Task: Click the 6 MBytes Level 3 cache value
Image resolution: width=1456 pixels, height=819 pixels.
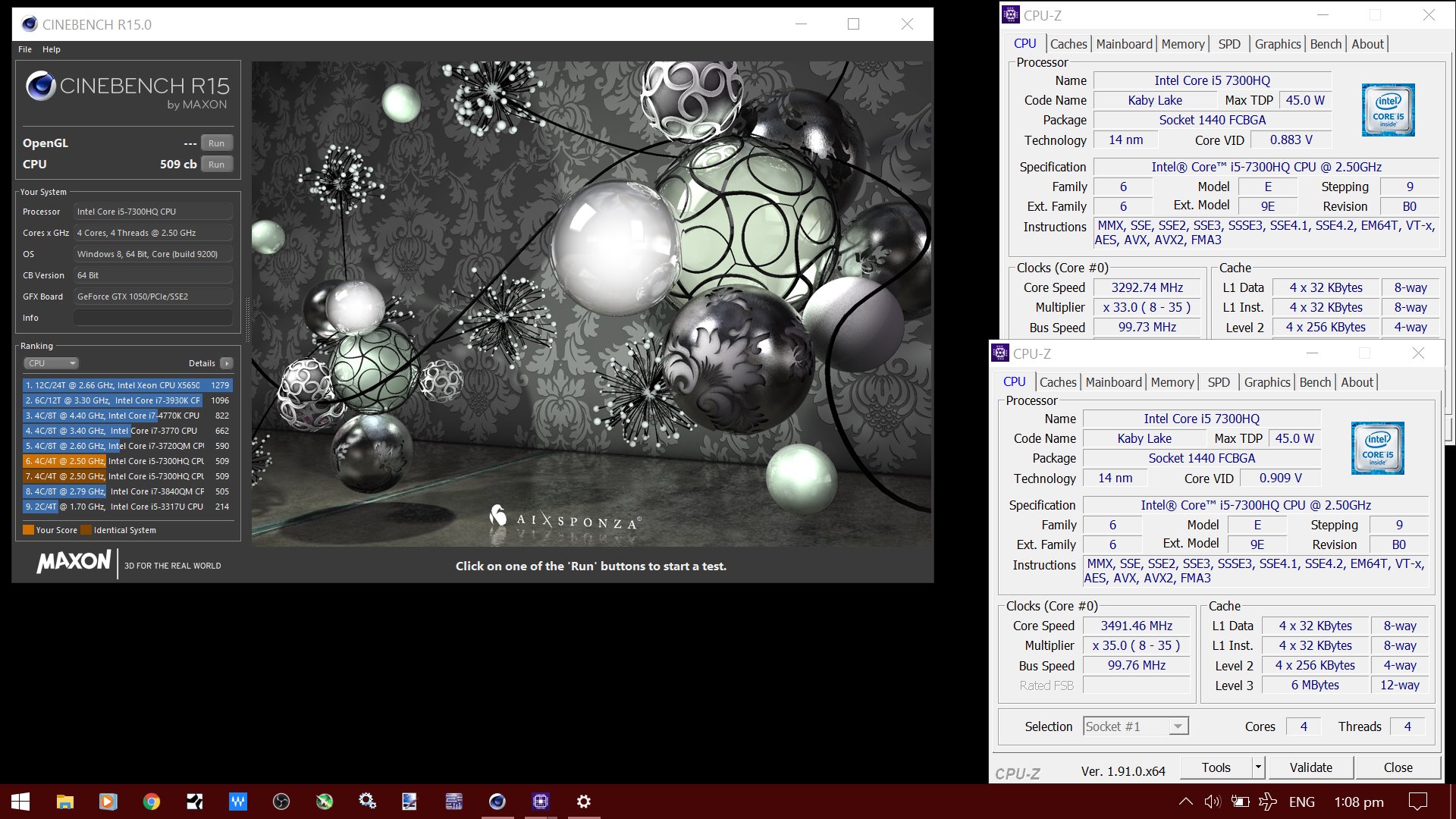Action: pos(1315,685)
